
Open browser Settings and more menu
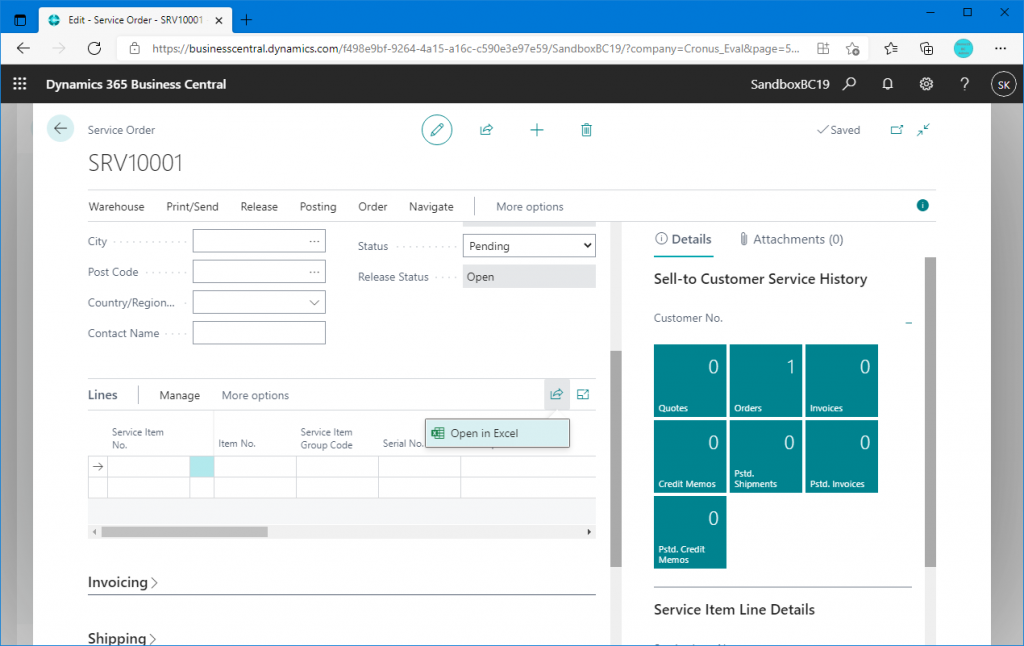click(1000, 48)
